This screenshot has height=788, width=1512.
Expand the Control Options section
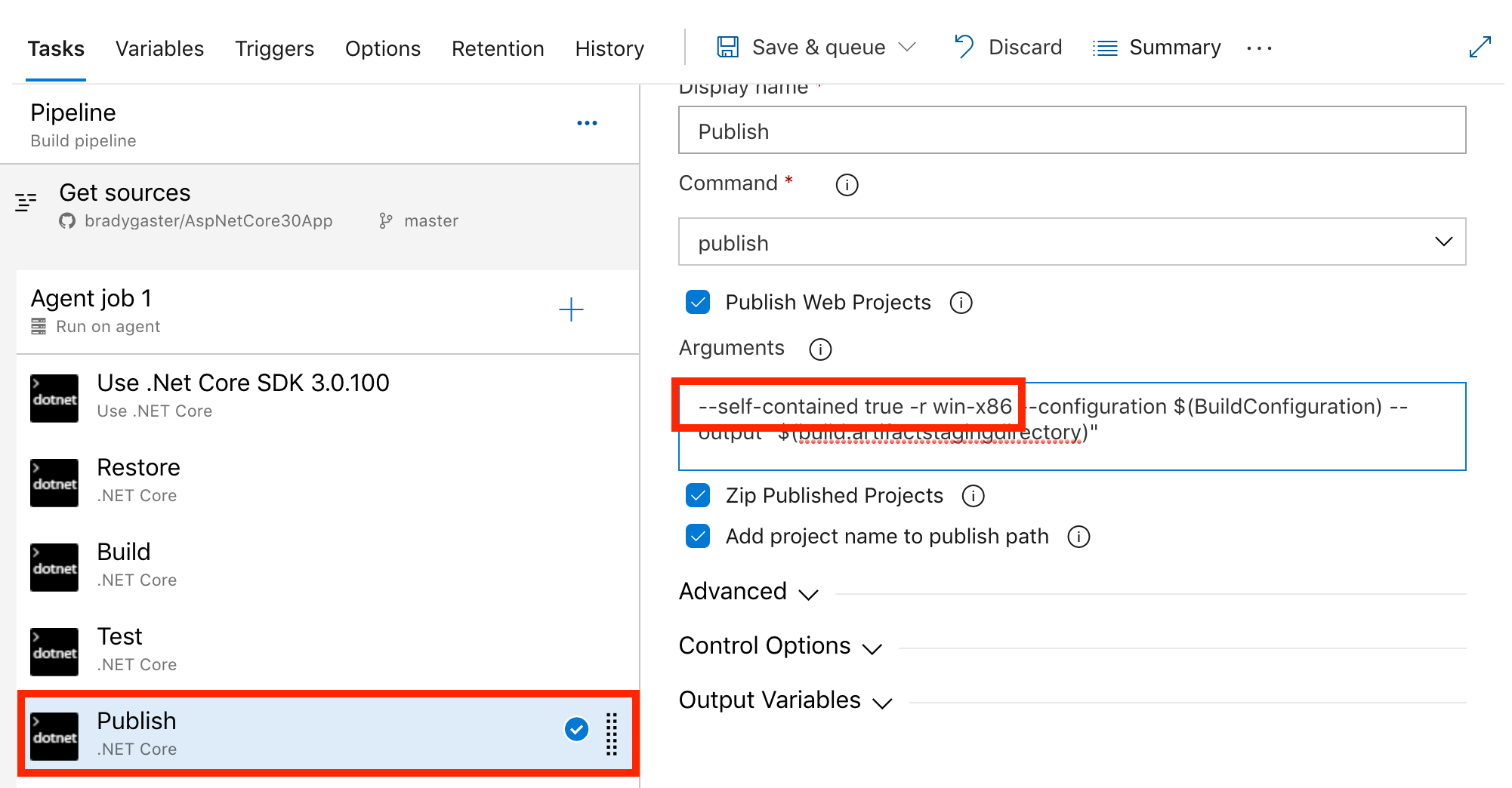(x=779, y=646)
